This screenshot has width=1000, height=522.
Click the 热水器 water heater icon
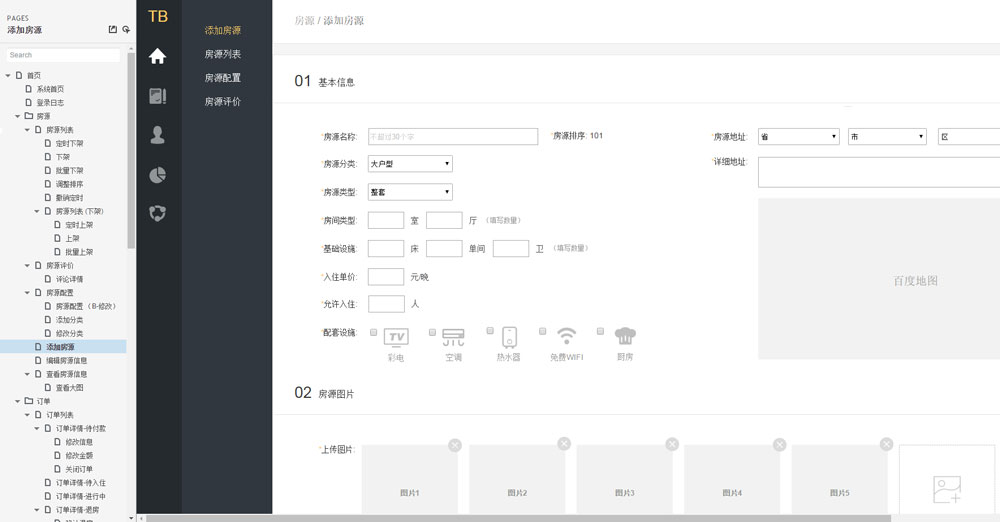[509, 337]
